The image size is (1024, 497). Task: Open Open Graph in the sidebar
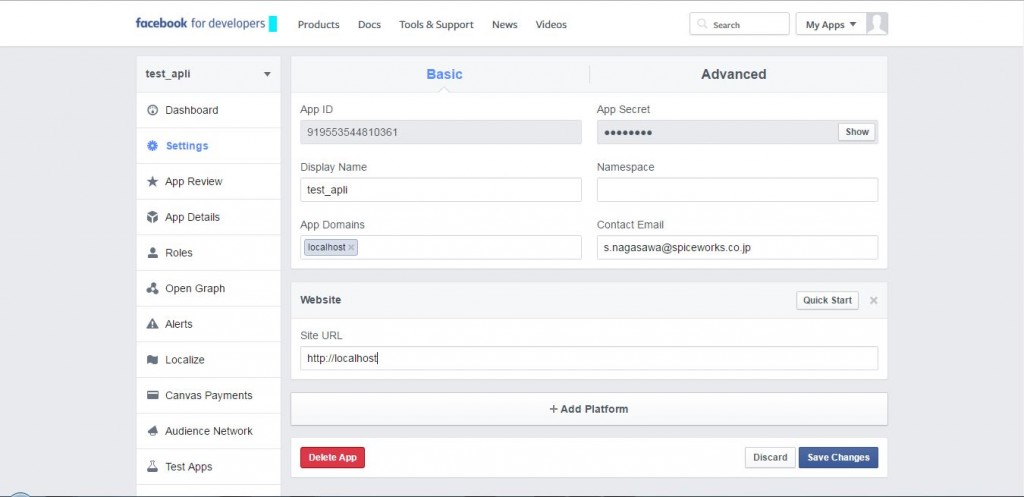click(x=208, y=288)
